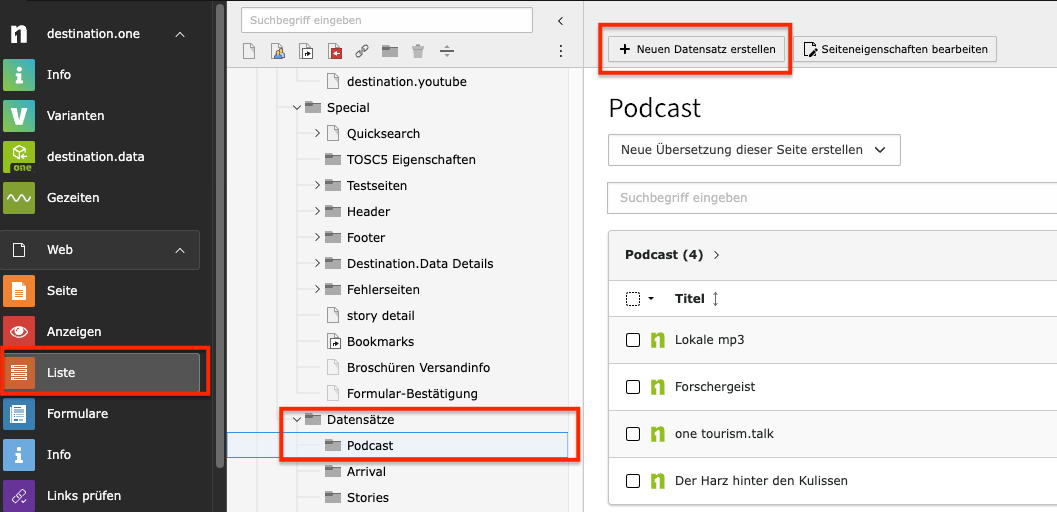Collapse the destination.one module group
The height and width of the screenshot is (512, 1057).
[180, 34]
